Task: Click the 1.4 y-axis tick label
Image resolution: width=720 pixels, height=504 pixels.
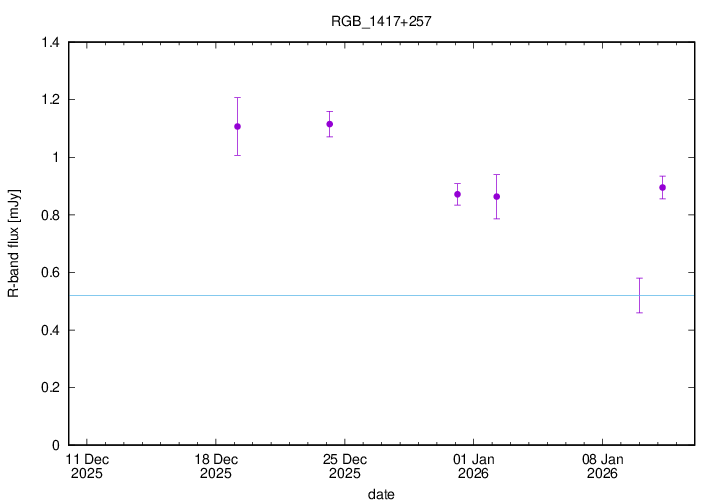Action: (49, 43)
